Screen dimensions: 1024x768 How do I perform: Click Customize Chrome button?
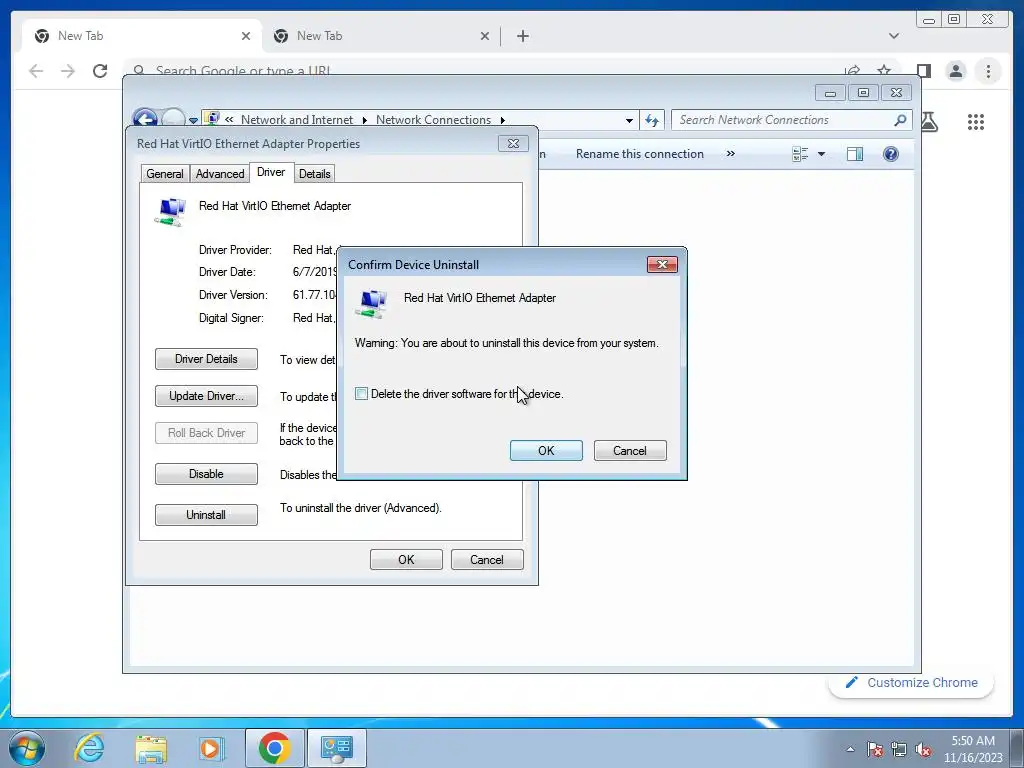pos(912,682)
